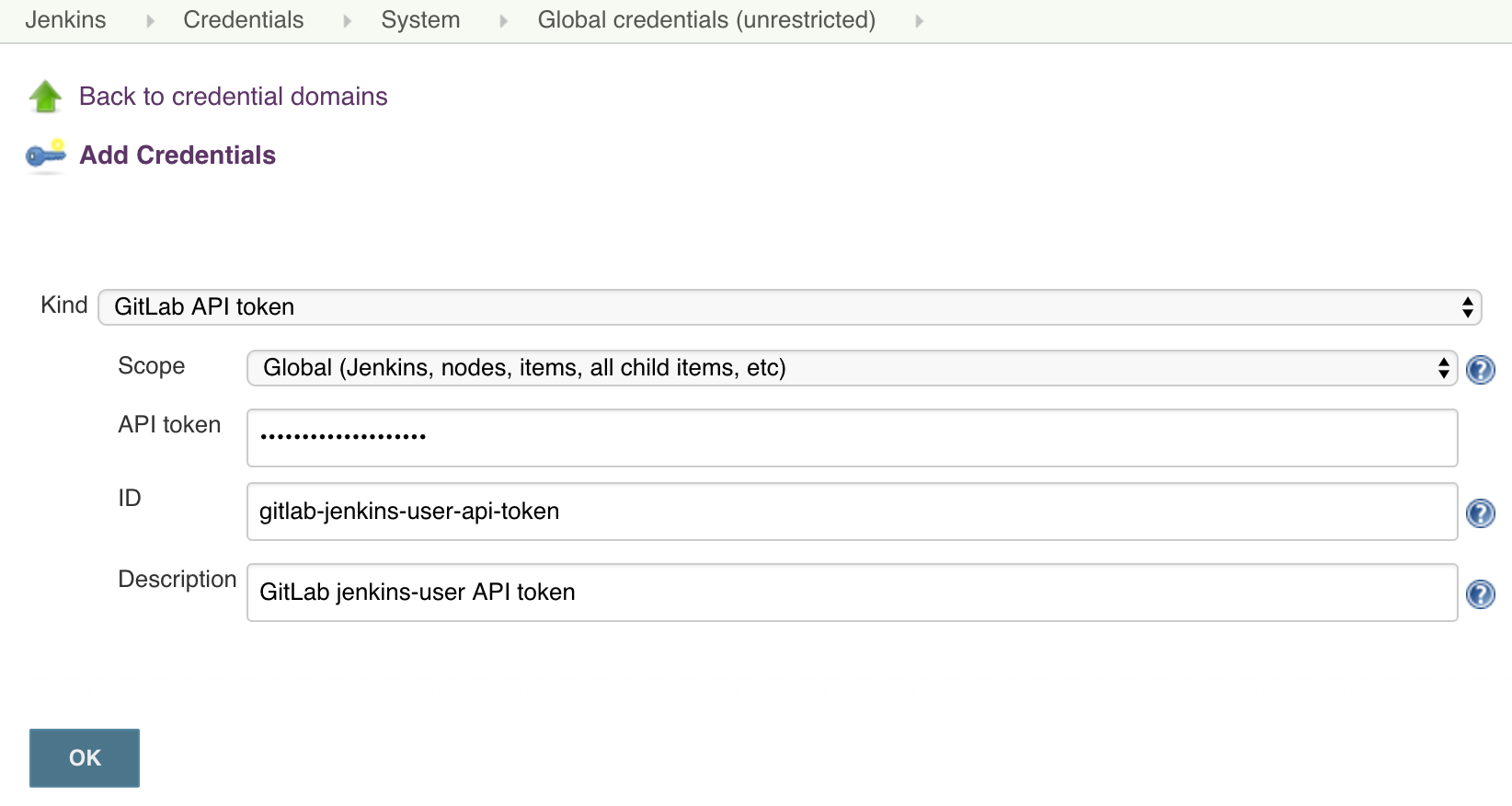The width and height of the screenshot is (1512, 806).
Task: Open help for the ID field
Action: tap(1480, 513)
